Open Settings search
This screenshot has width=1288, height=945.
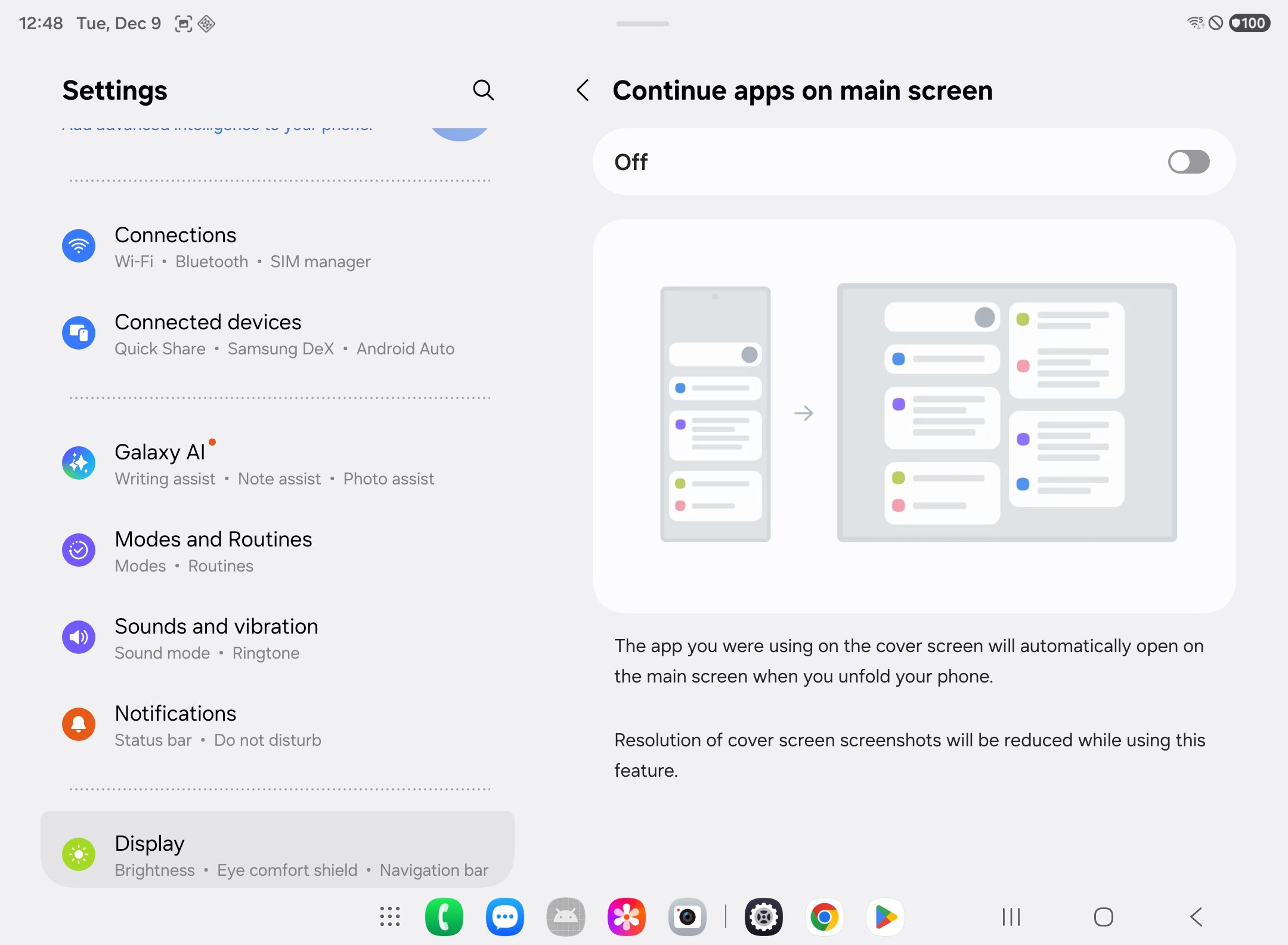(484, 90)
